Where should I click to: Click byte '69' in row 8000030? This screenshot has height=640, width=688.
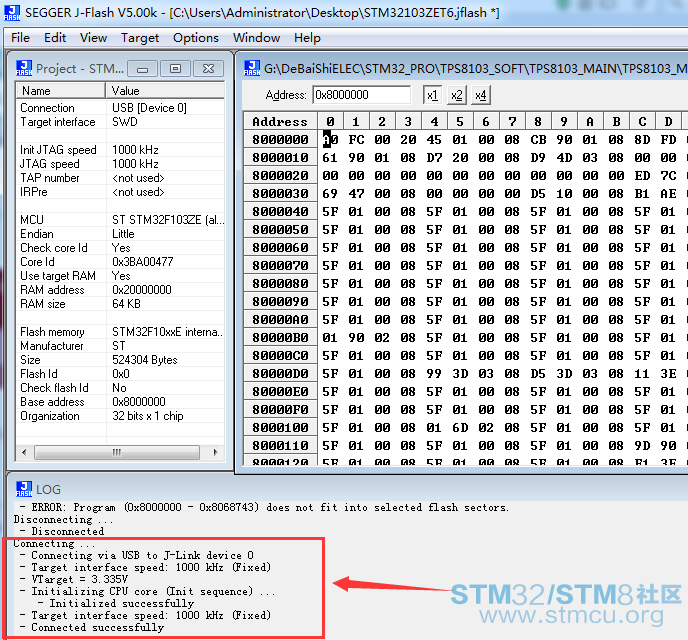coord(330,193)
